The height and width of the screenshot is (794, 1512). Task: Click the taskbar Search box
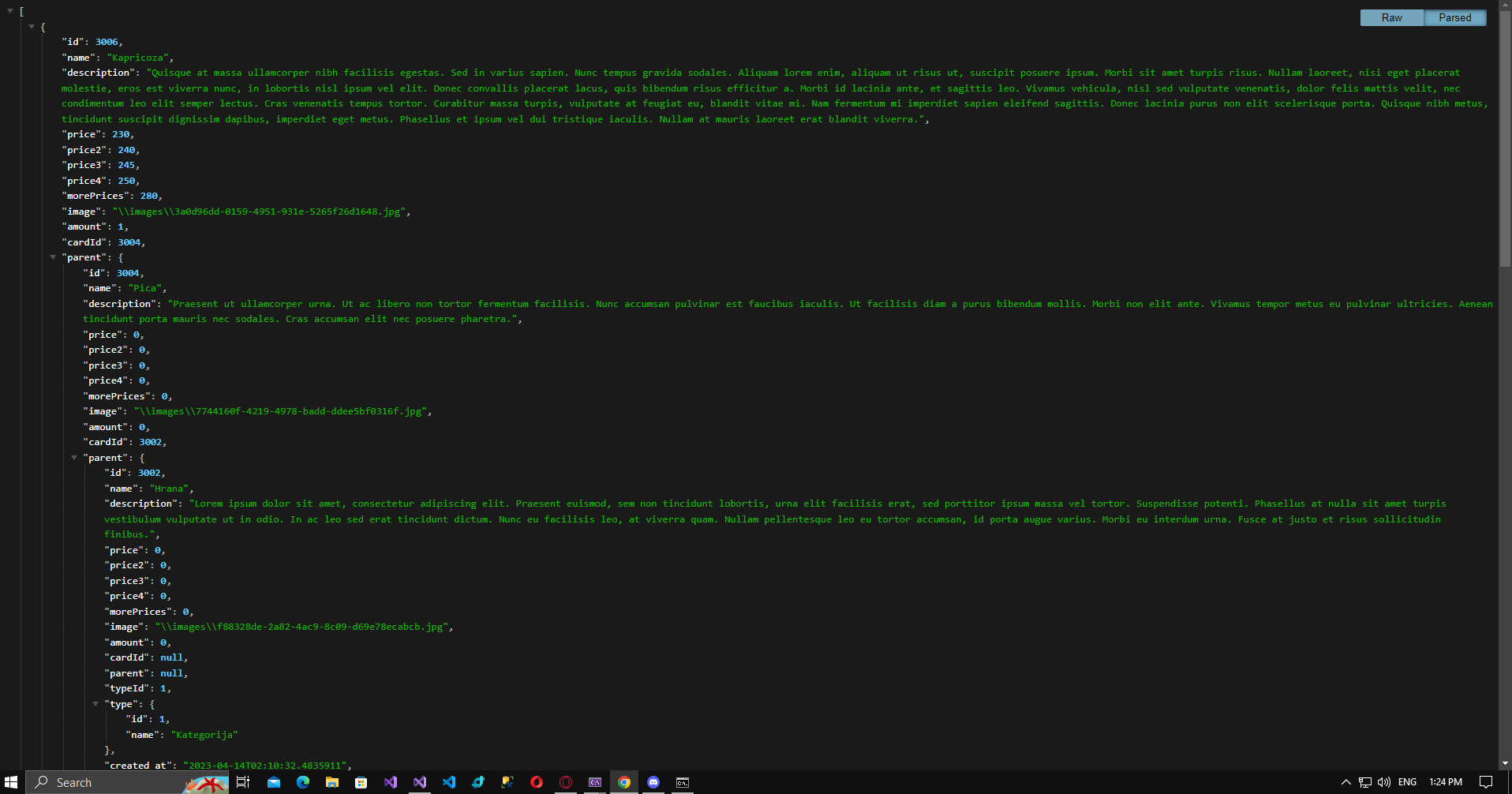coord(127,782)
